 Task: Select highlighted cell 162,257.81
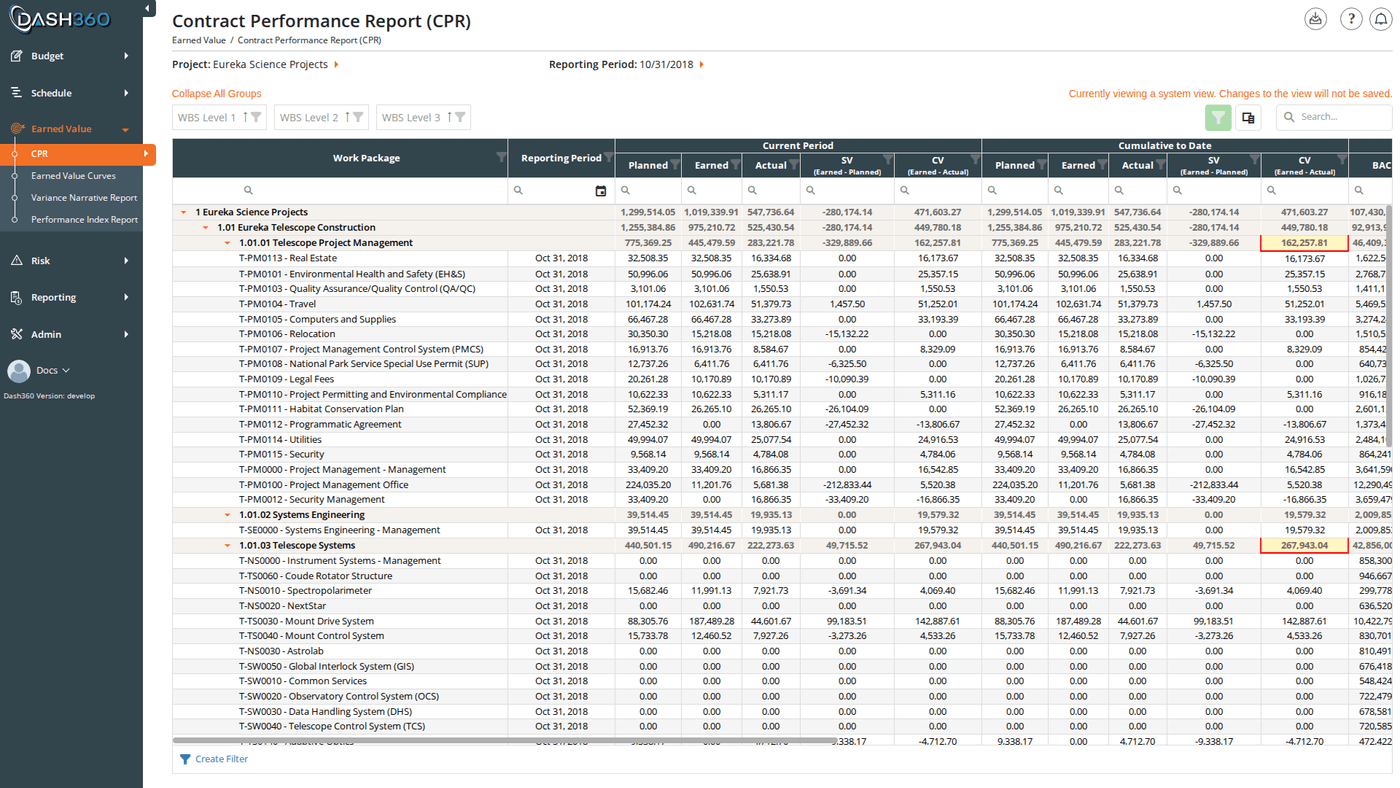point(1304,243)
